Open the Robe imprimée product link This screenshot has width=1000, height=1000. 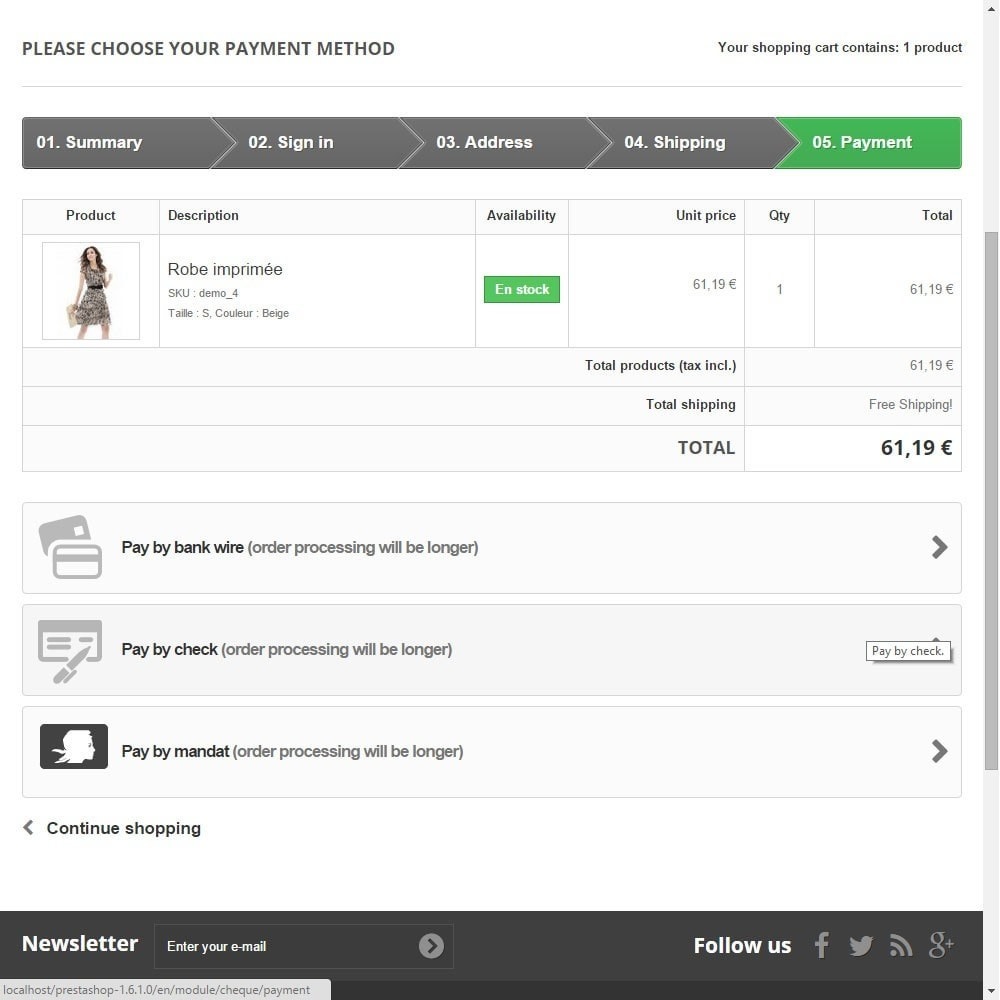(x=225, y=269)
